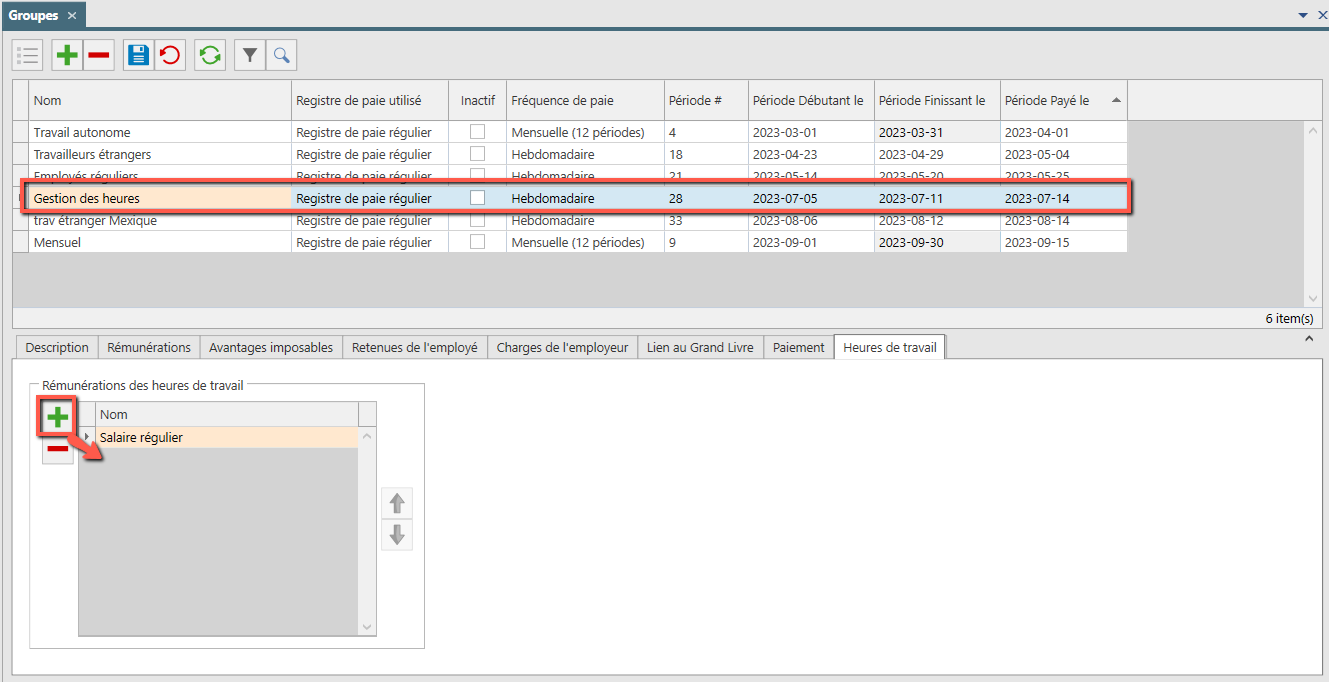Switch to the Description tab
The height and width of the screenshot is (682, 1329).
click(x=57, y=347)
